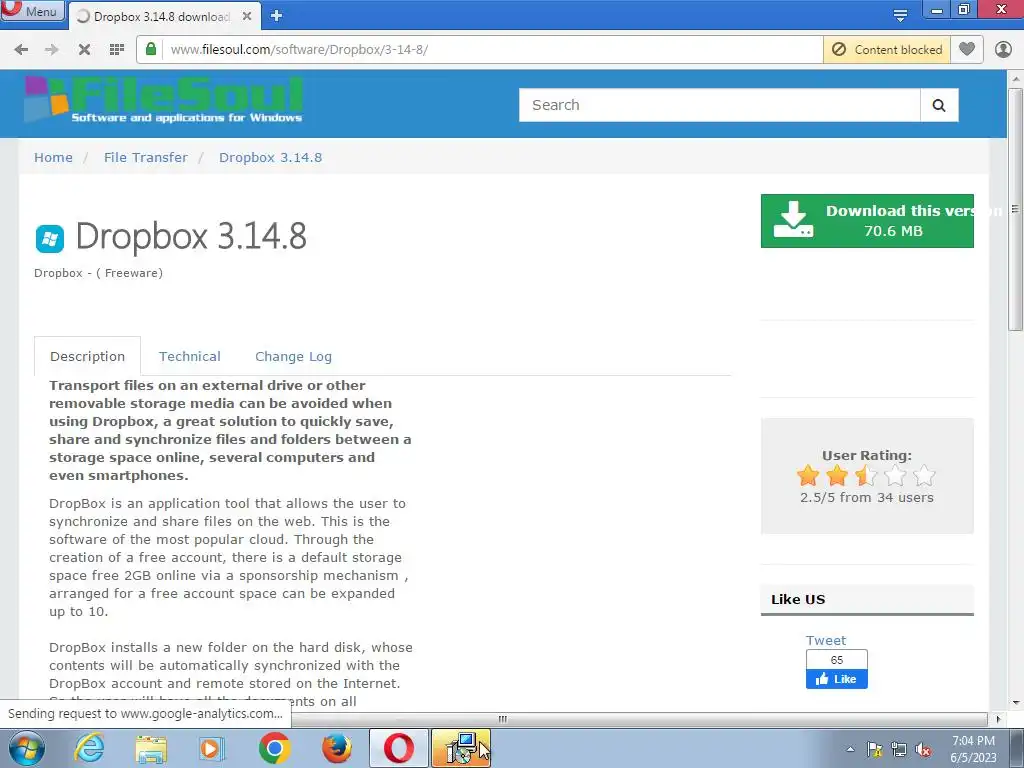The height and width of the screenshot is (768, 1024).
Task: Open Google Chrome from taskbar
Action: point(274,748)
